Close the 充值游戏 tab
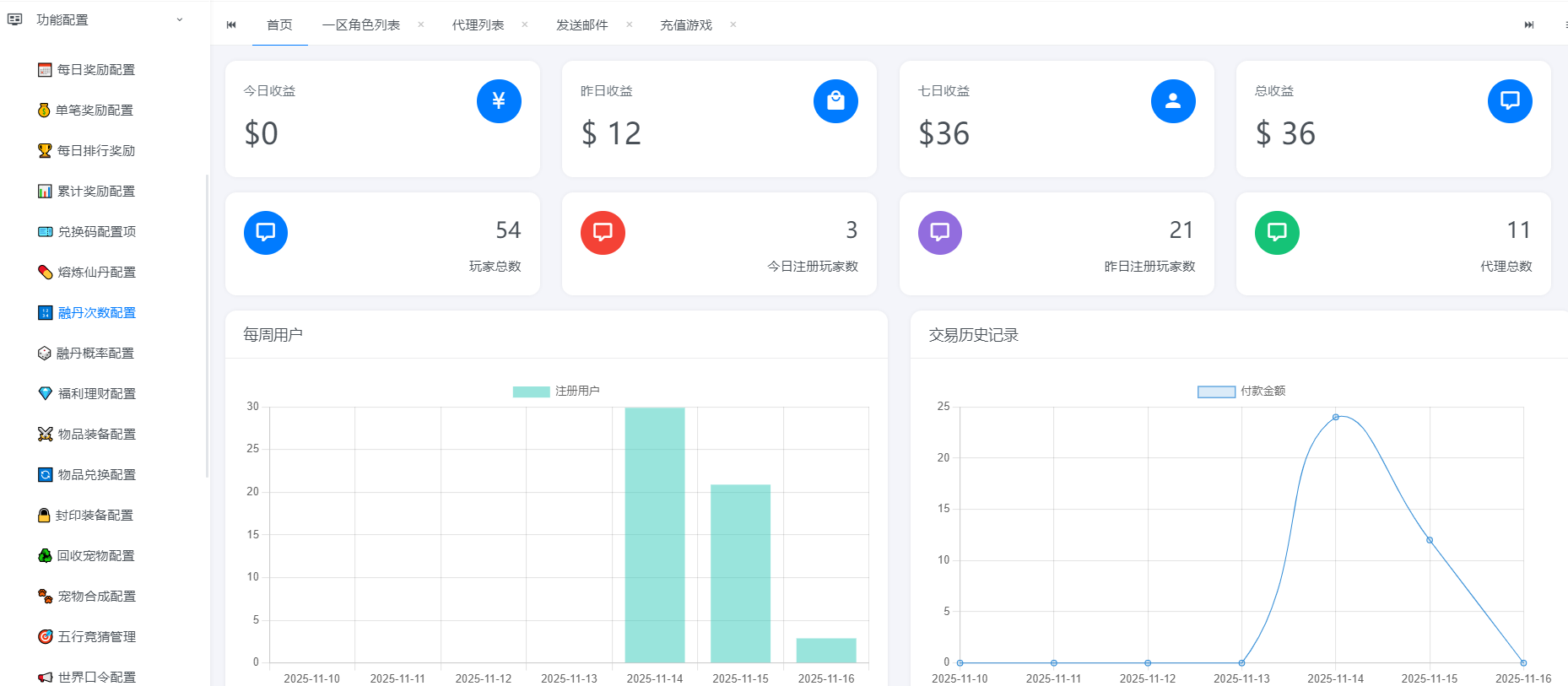 click(733, 24)
